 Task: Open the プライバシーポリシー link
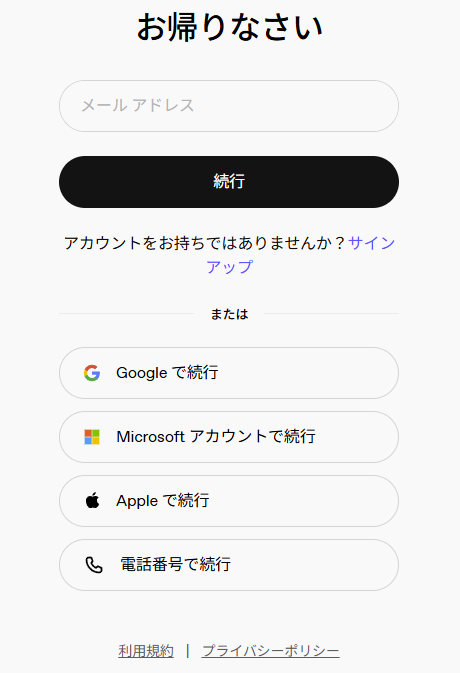pyautogui.click(x=270, y=651)
